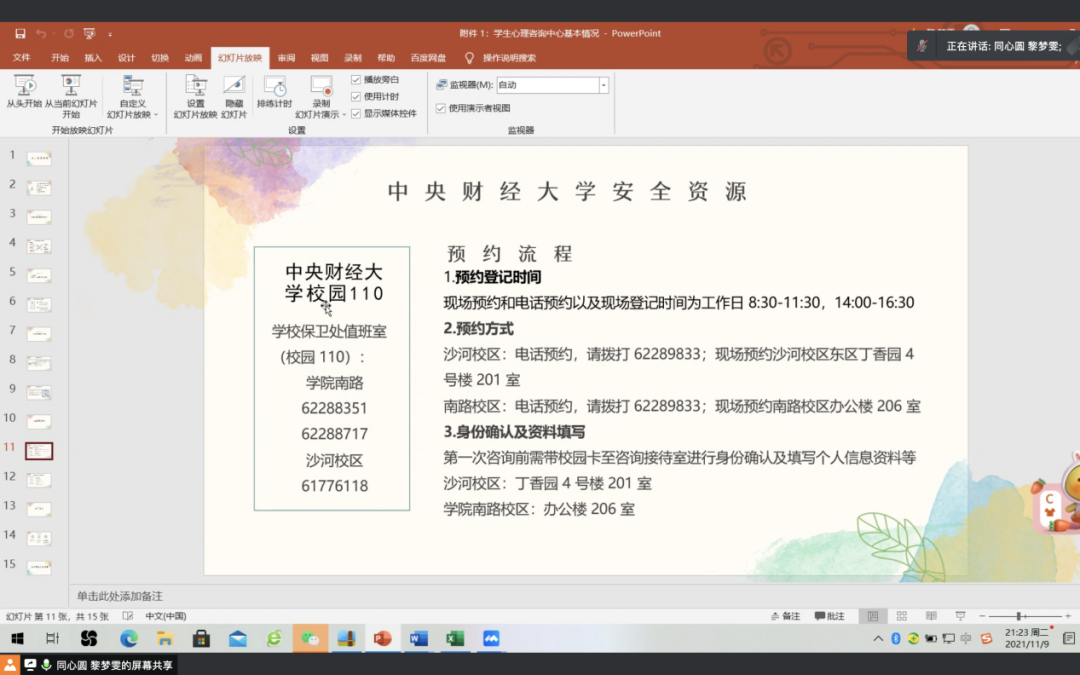Click spell check icon in status bar

click(127, 616)
